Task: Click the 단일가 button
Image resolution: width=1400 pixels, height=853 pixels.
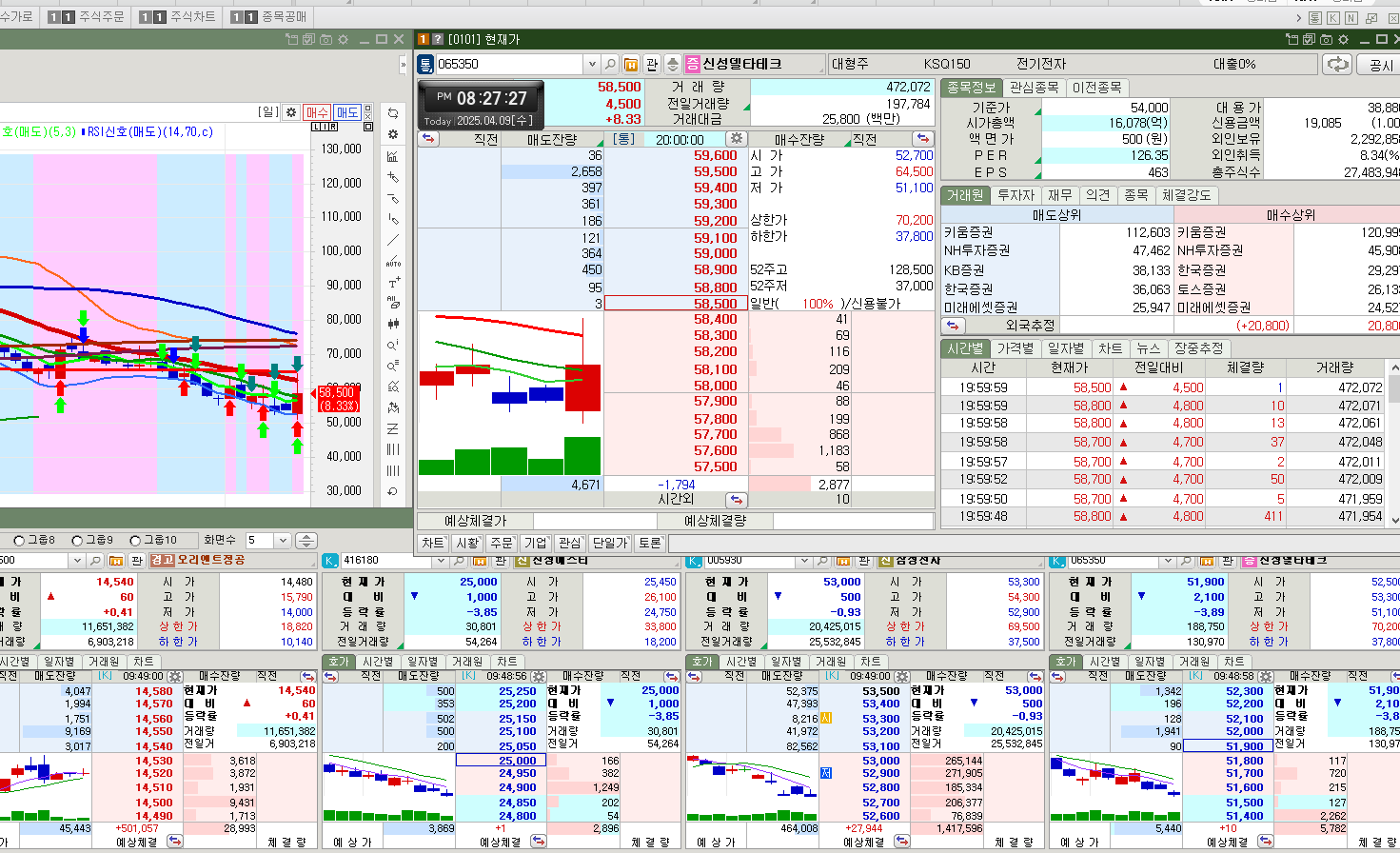Action: (x=609, y=543)
